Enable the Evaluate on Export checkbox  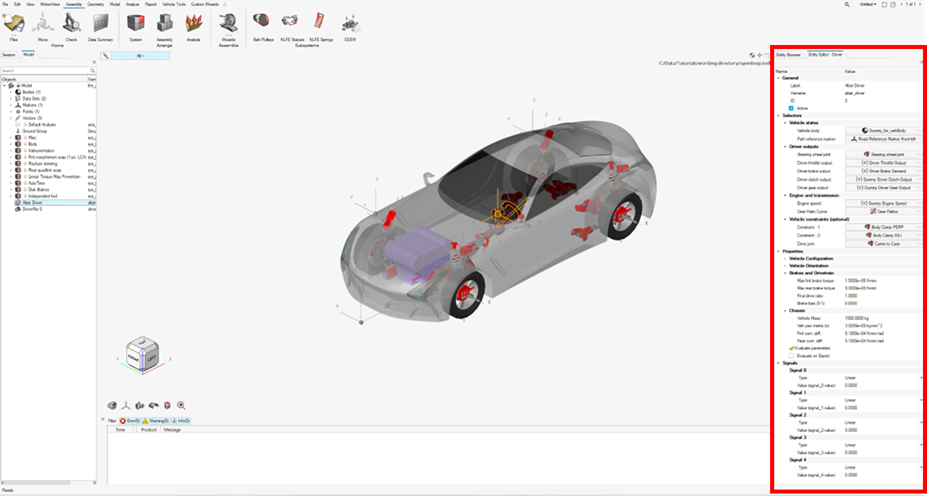(790, 356)
